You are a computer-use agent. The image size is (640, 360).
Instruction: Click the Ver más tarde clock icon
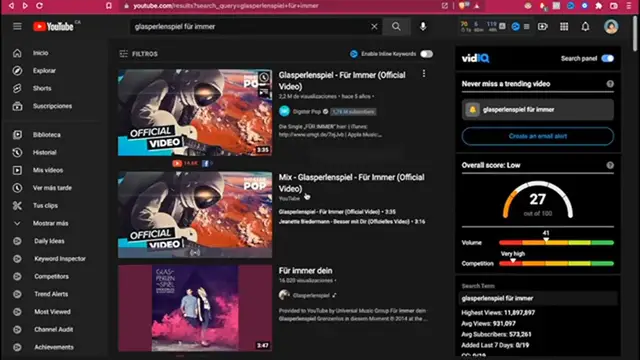pyautogui.click(x=17, y=188)
